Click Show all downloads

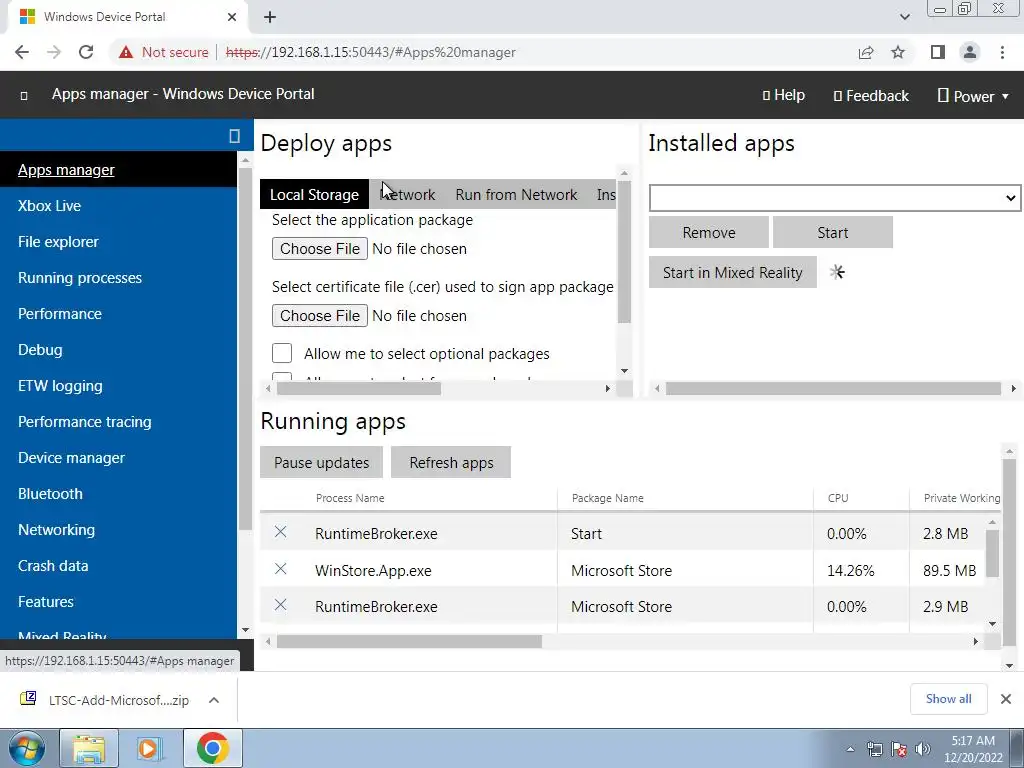pyautogui.click(x=948, y=699)
